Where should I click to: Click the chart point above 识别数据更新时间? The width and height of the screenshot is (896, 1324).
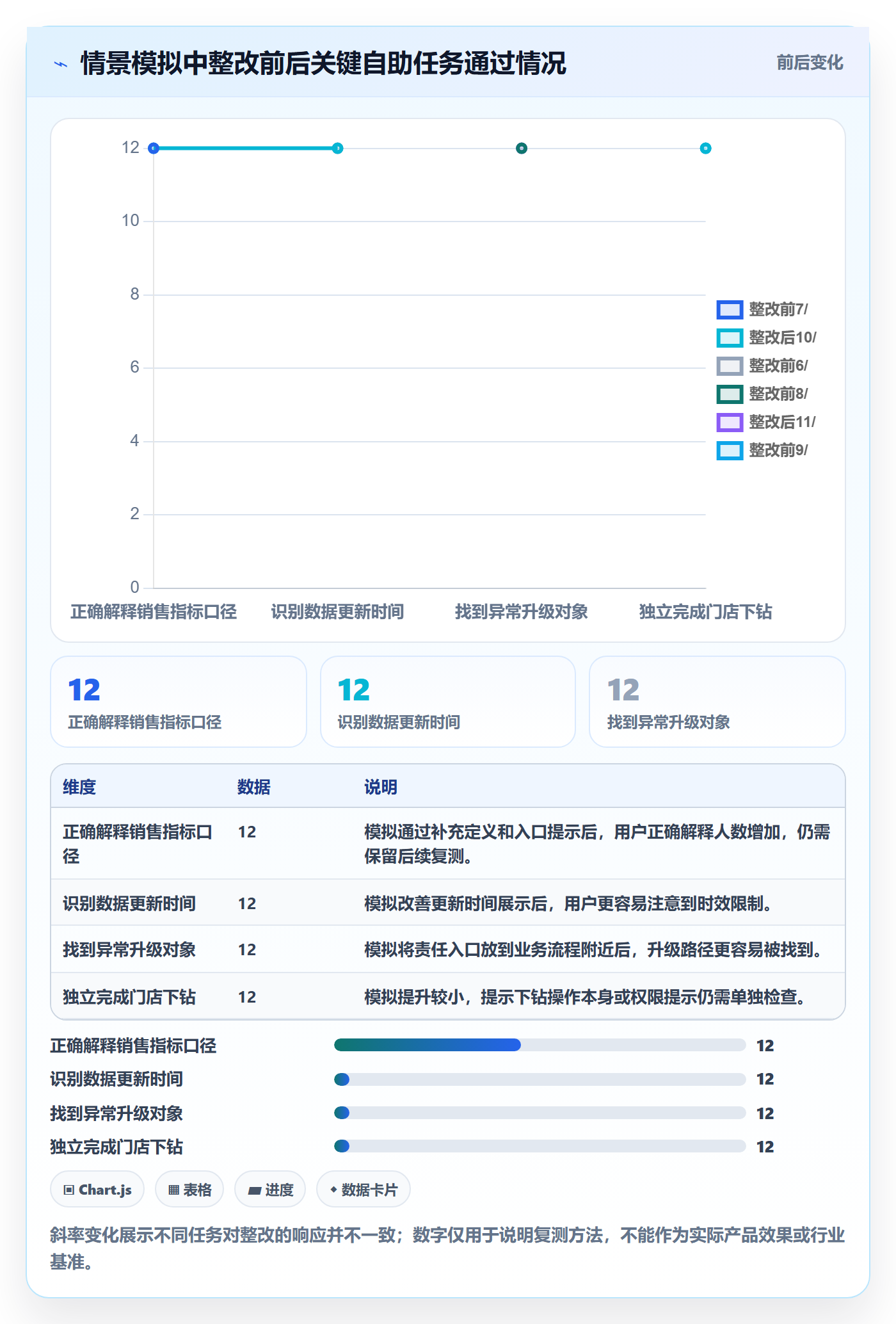(x=337, y=149)
